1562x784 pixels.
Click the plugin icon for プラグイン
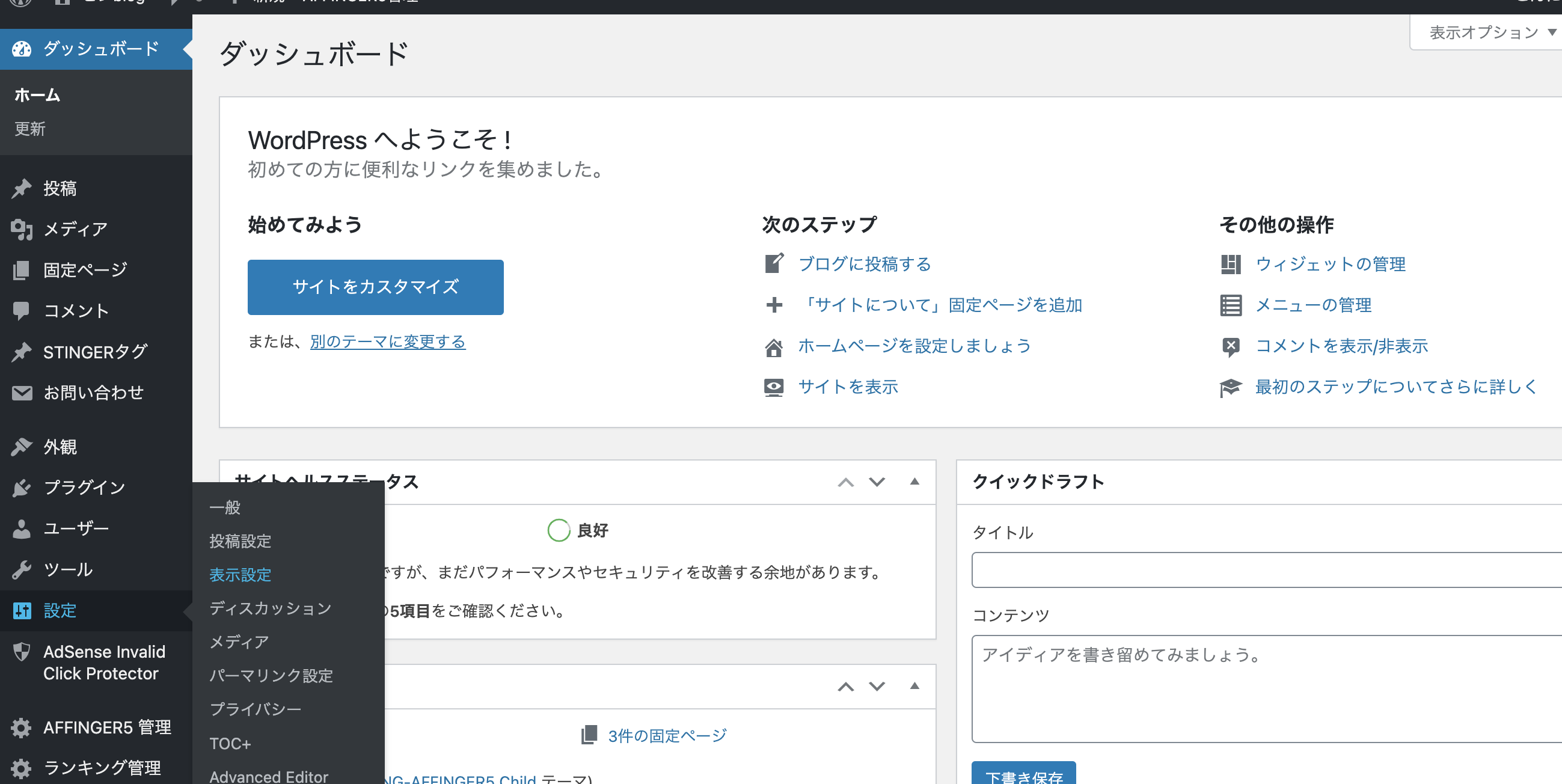[x=22, y=488]
